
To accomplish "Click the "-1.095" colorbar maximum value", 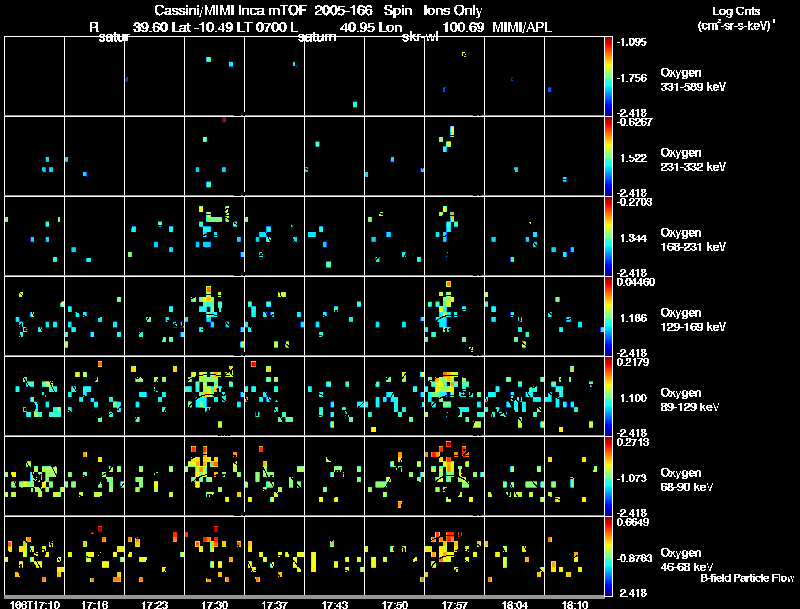I will (632, 42).
